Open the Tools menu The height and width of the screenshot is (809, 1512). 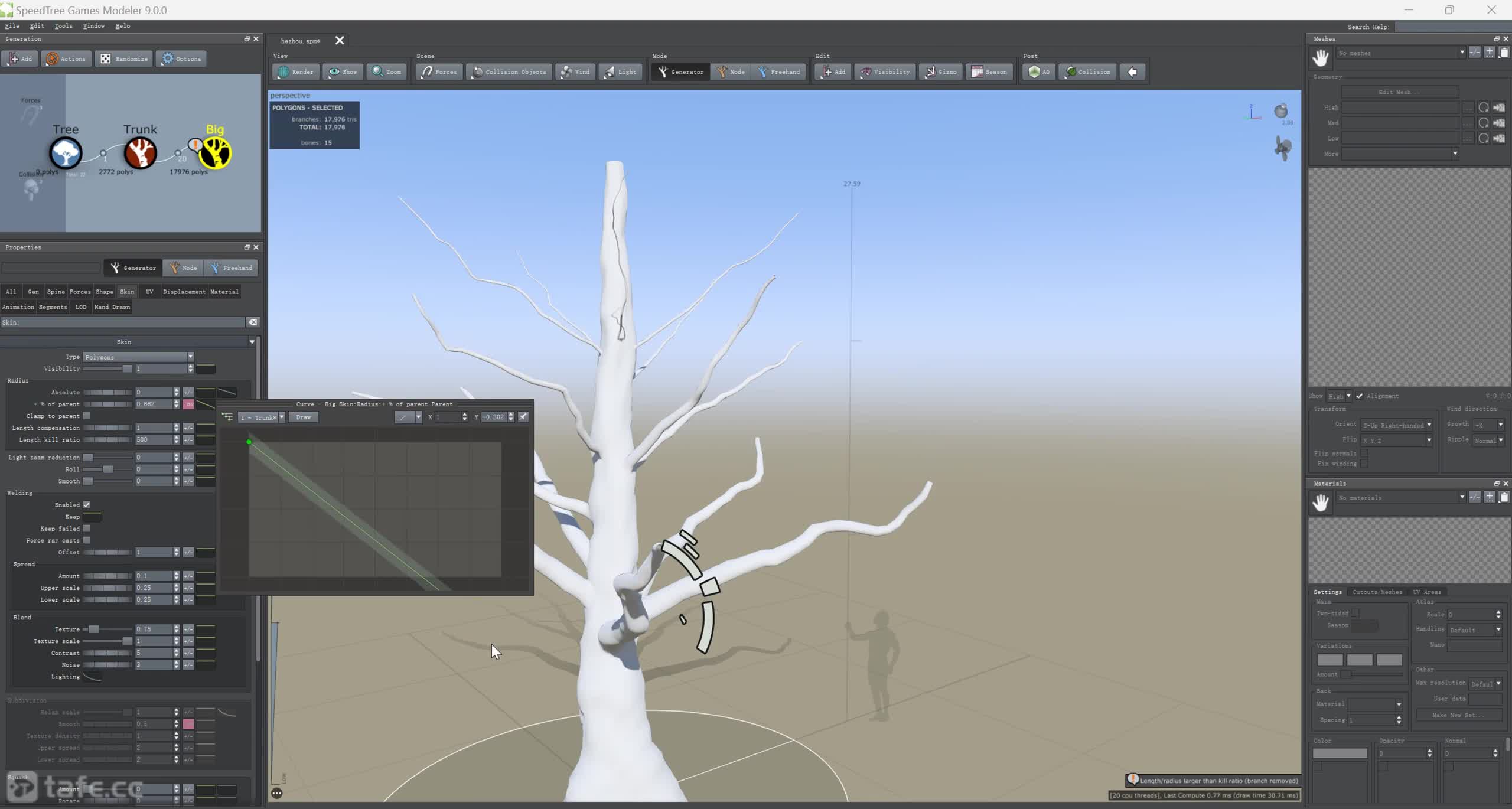pyautogui.click(x=63, y=26)
